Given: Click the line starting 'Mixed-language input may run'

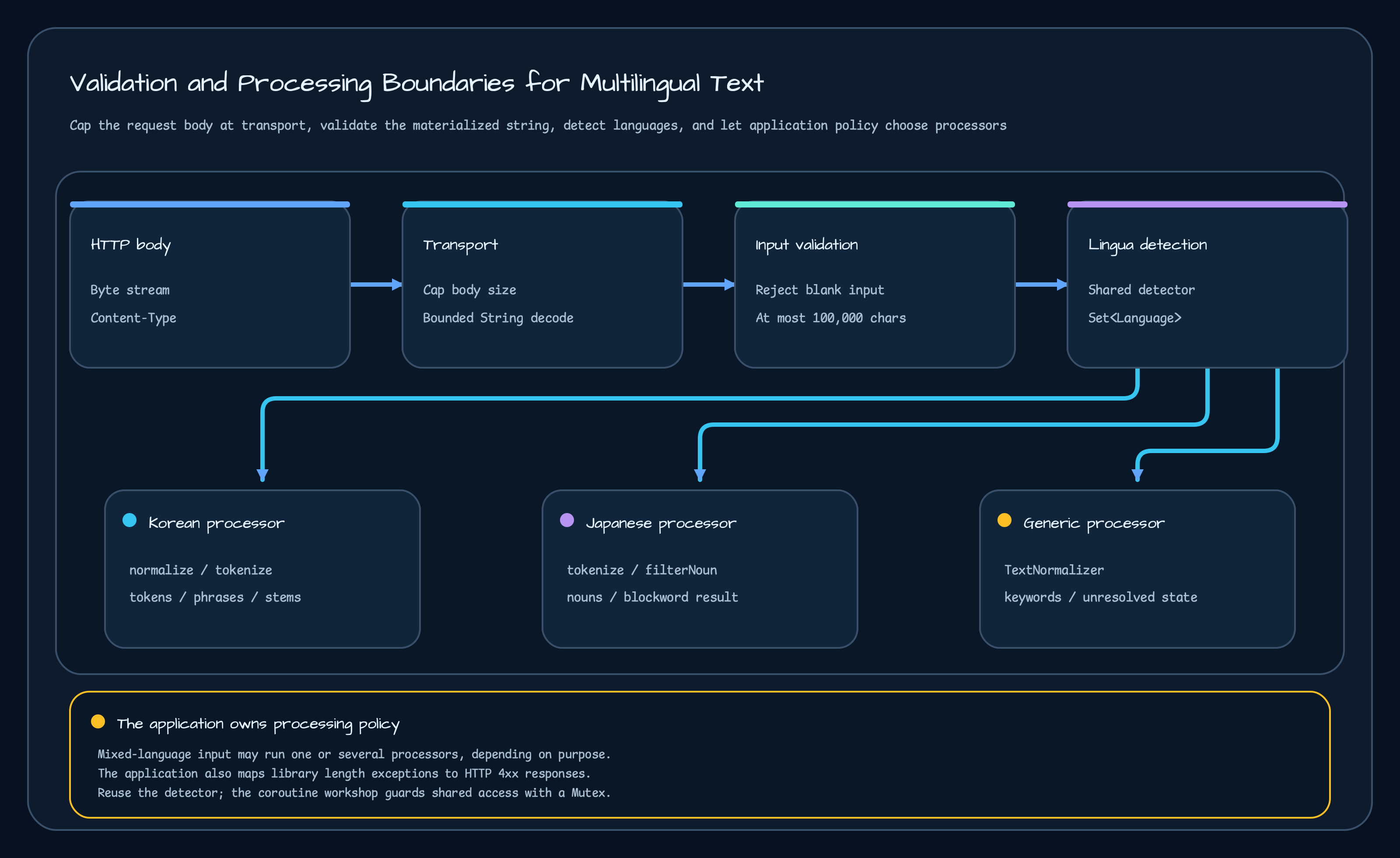Looking at the screenshot, I should point(353,755).
